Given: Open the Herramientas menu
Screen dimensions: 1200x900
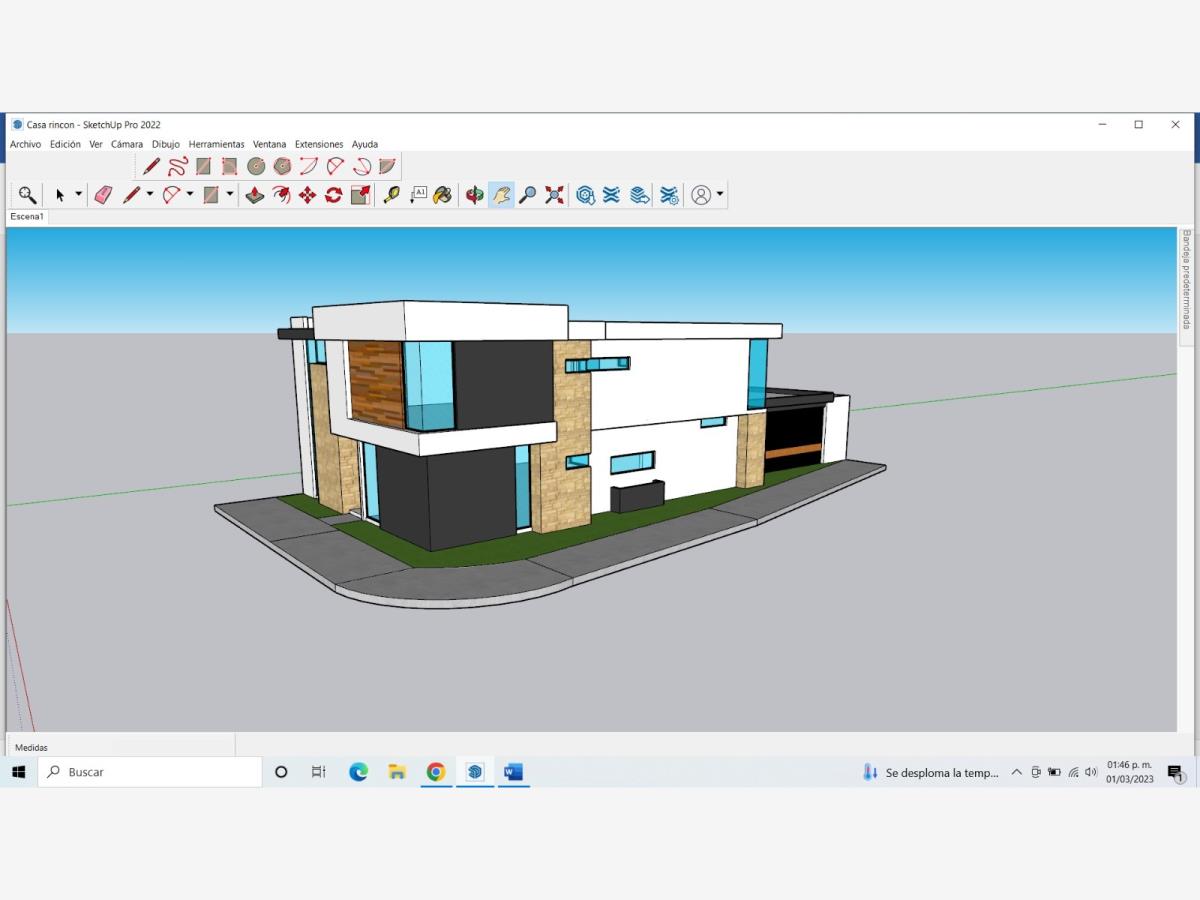Looking at the screenshot, I should pyautogui.click(x=216, y=144).
